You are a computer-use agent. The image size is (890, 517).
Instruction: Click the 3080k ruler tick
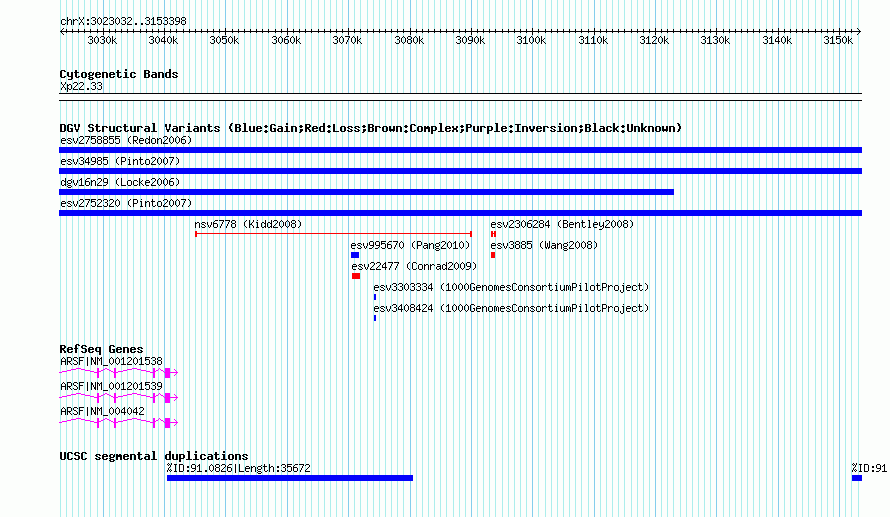409,40
